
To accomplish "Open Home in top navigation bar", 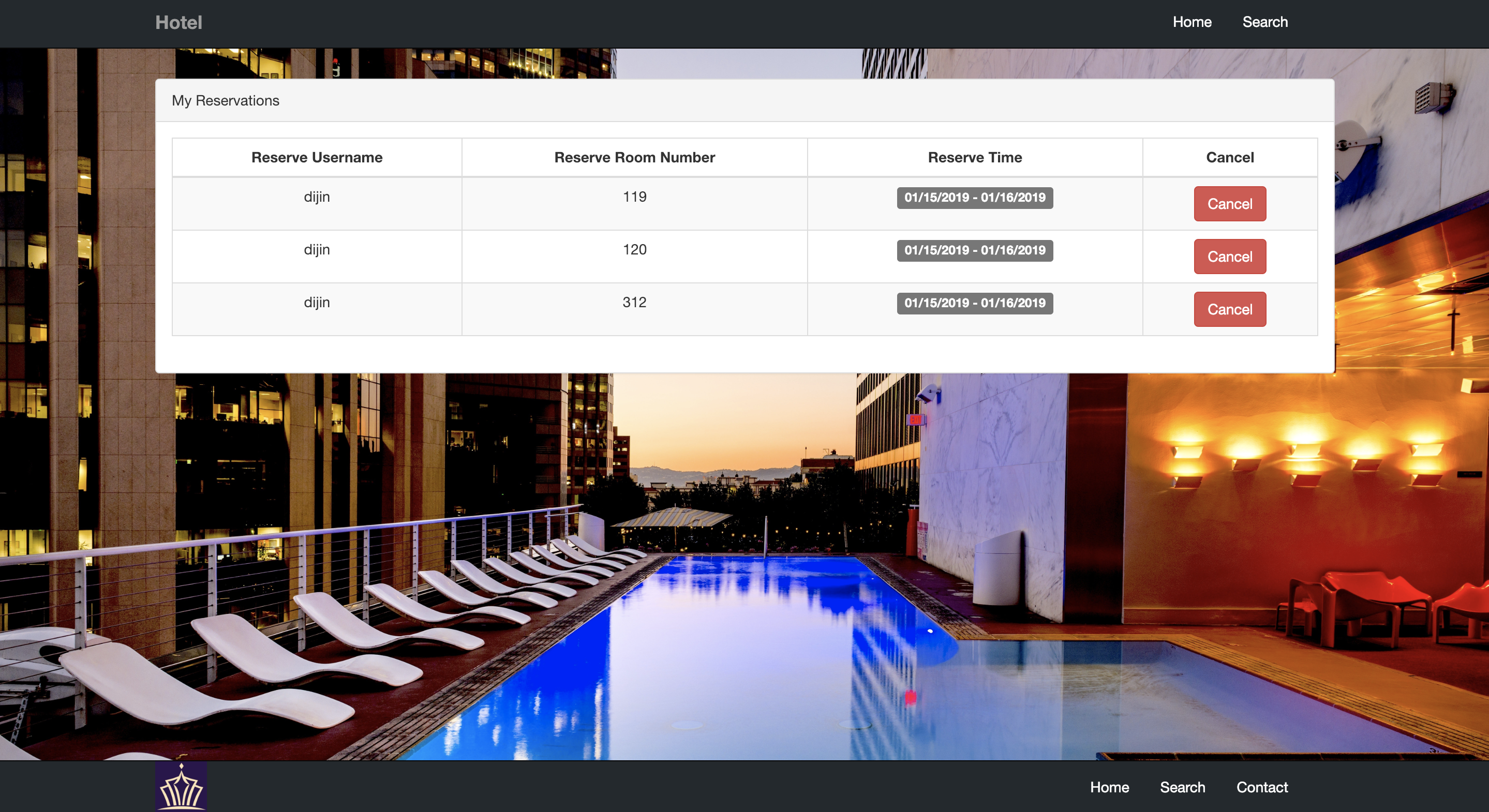I will [x=1192, y=22].
